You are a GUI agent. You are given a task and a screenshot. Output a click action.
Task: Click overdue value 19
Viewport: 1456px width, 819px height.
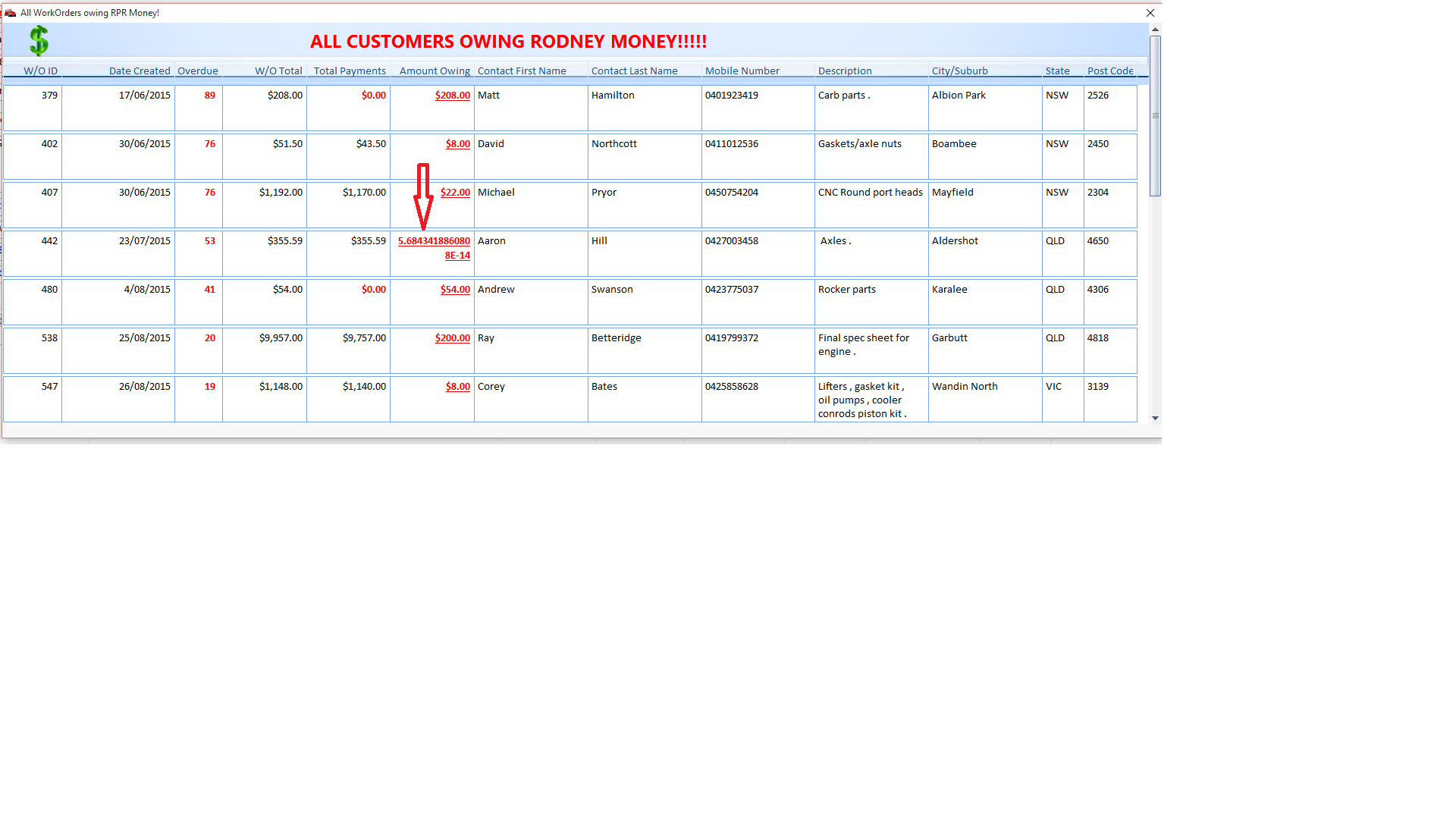click(210, 387)
